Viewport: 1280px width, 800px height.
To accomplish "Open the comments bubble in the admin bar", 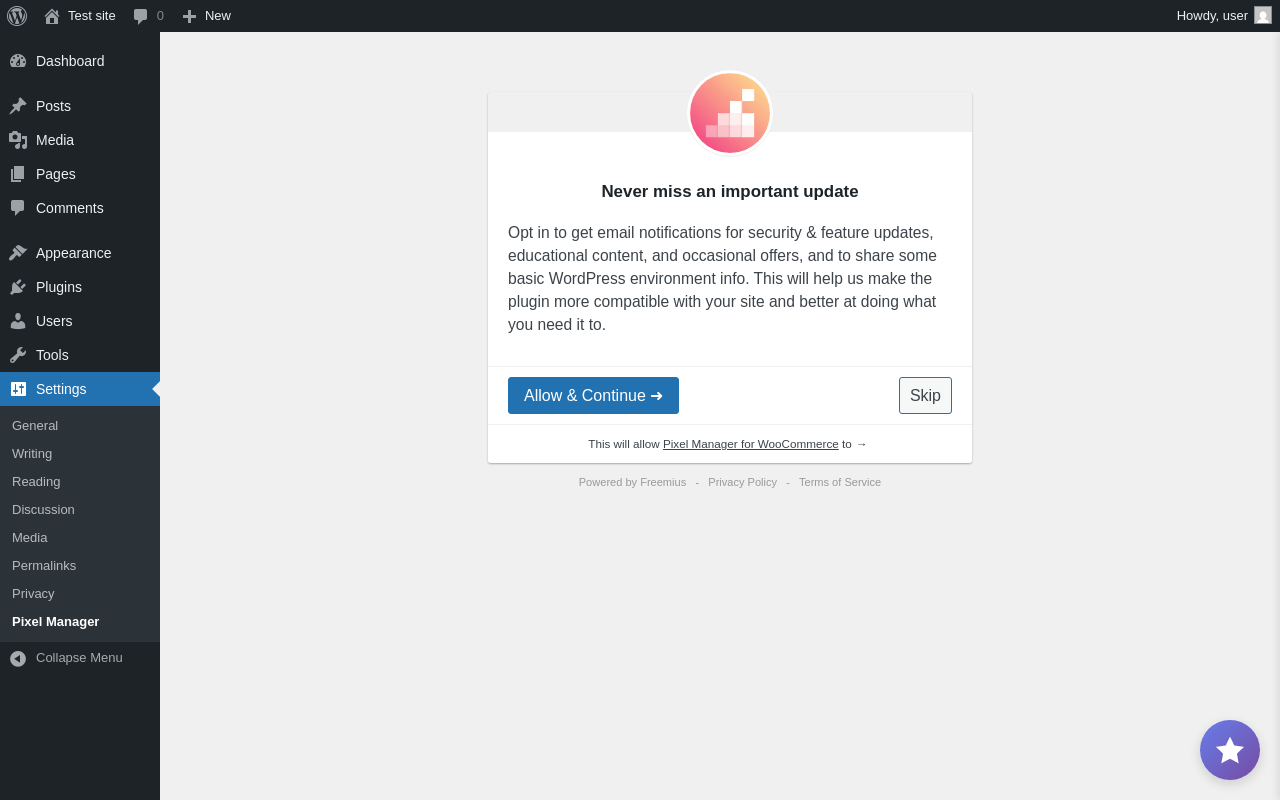I will point(148,16).
